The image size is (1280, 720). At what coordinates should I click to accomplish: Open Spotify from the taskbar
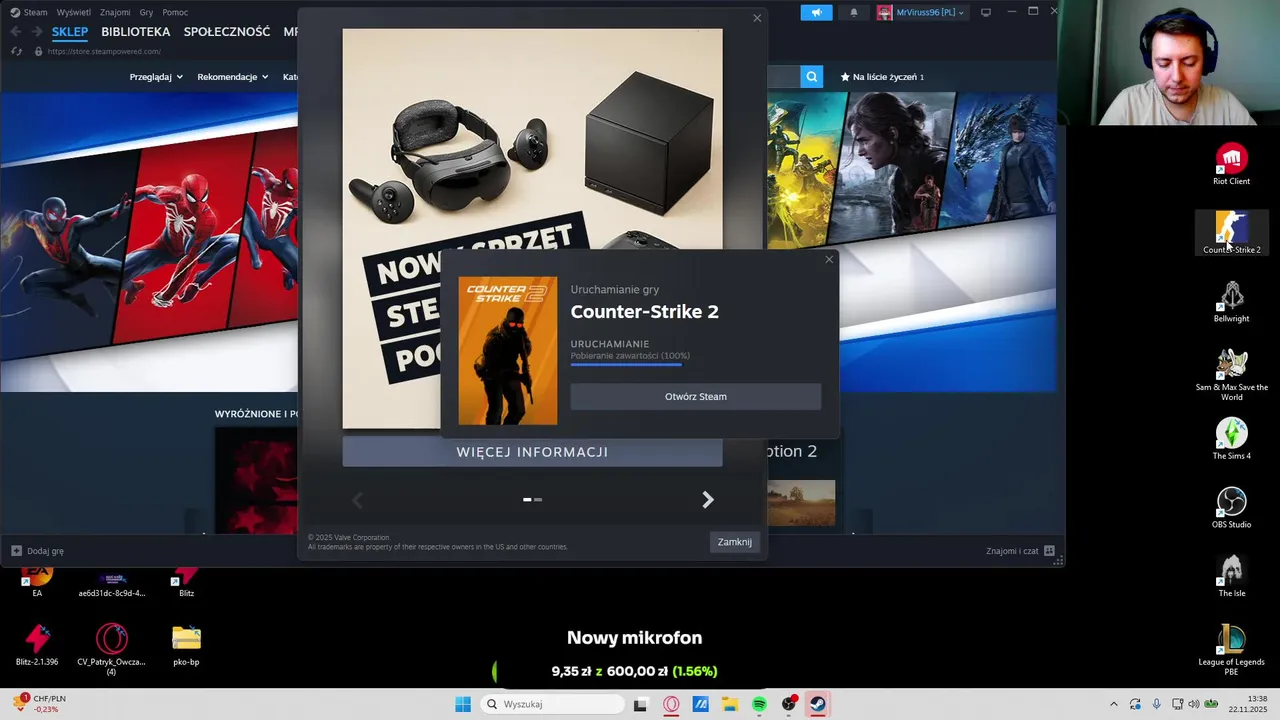(x=759, y=704)
